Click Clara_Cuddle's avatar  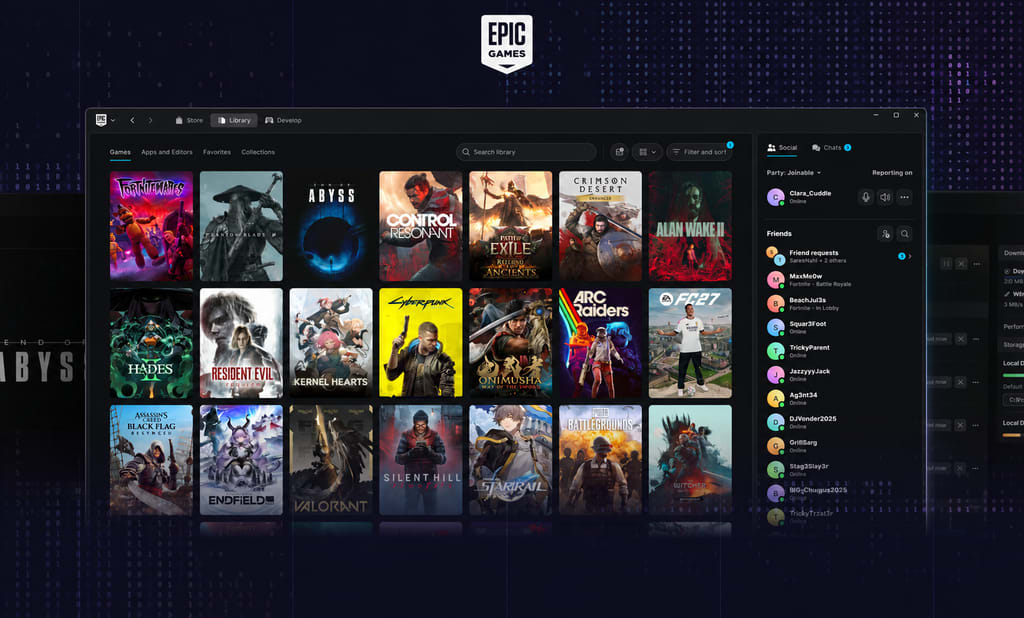776,197
